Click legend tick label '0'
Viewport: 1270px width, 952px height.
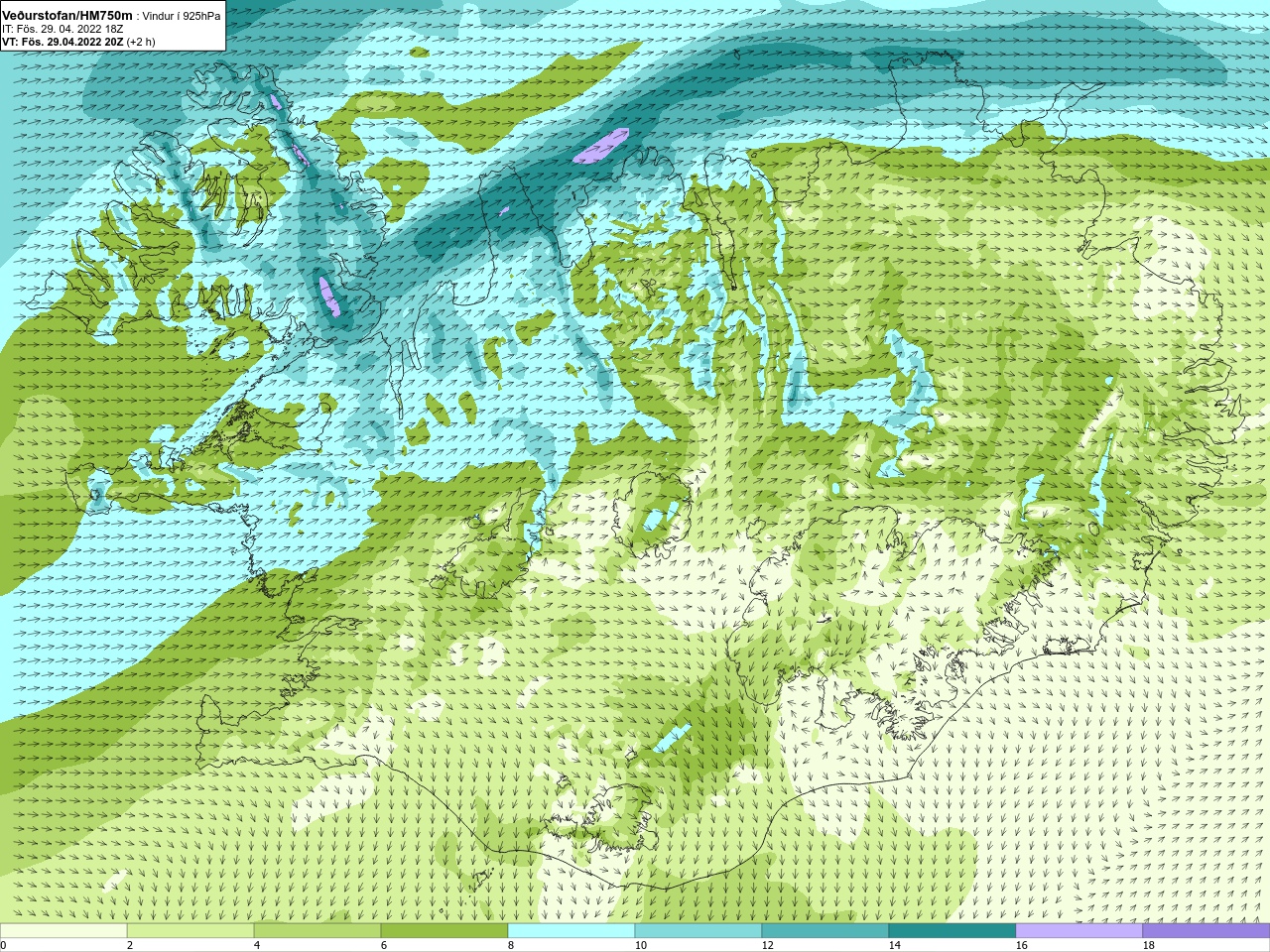pos(3,945)
